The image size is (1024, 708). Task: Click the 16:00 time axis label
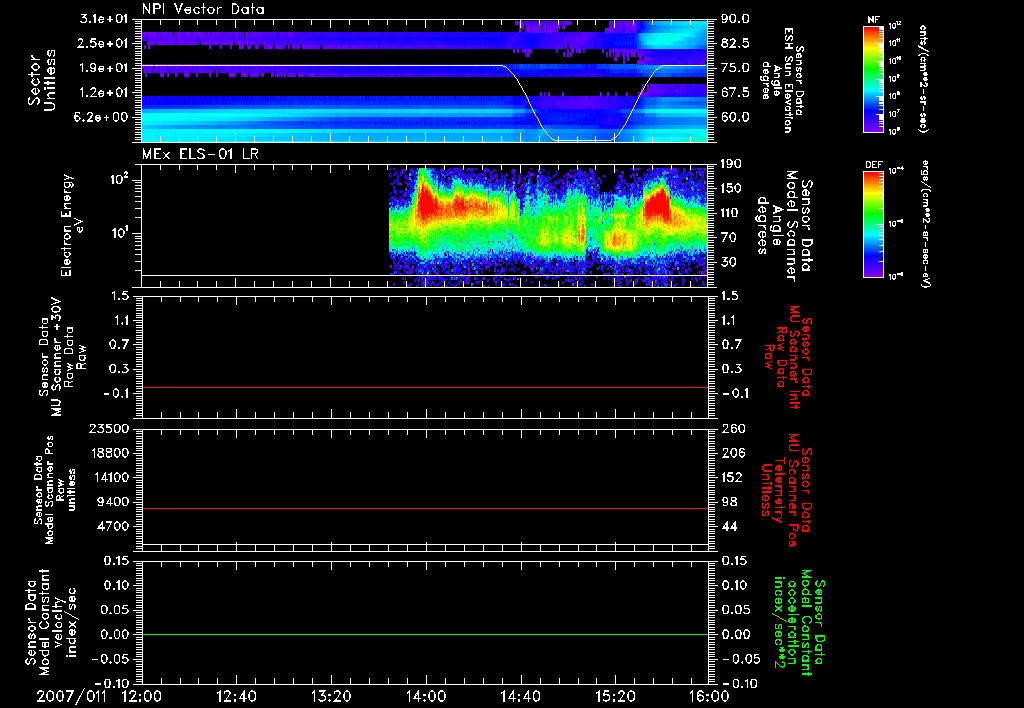tap(709, 696)
